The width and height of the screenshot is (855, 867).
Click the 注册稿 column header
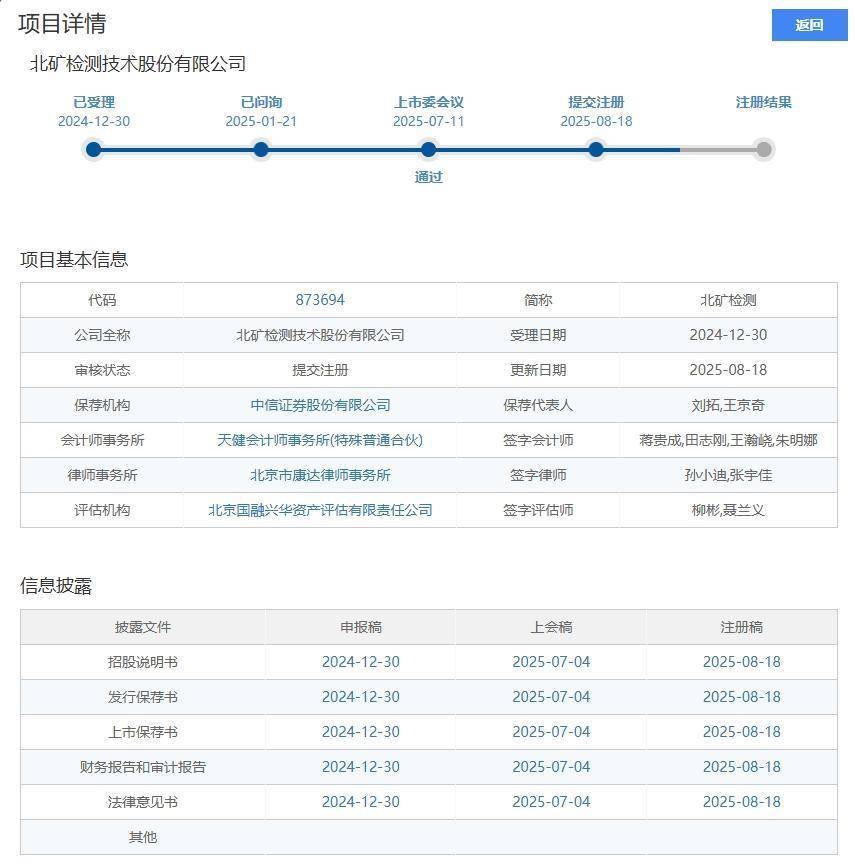pyautogui.click(x=742, y=627)
